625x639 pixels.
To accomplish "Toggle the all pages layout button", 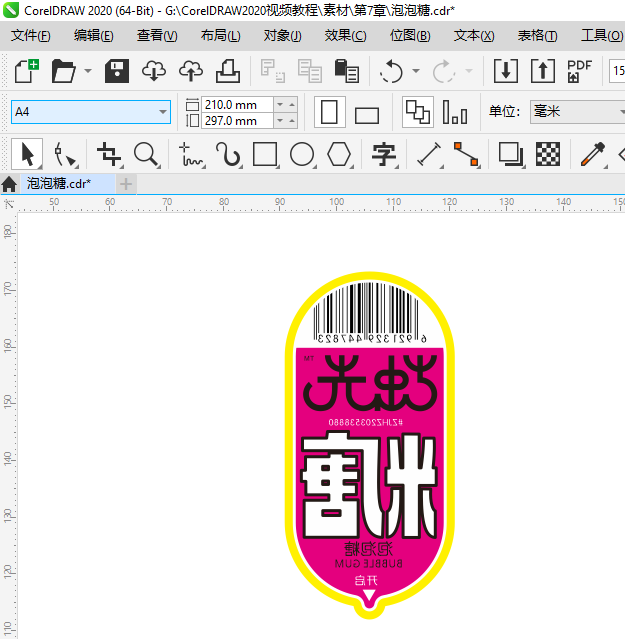I will (x=418, y=112).
